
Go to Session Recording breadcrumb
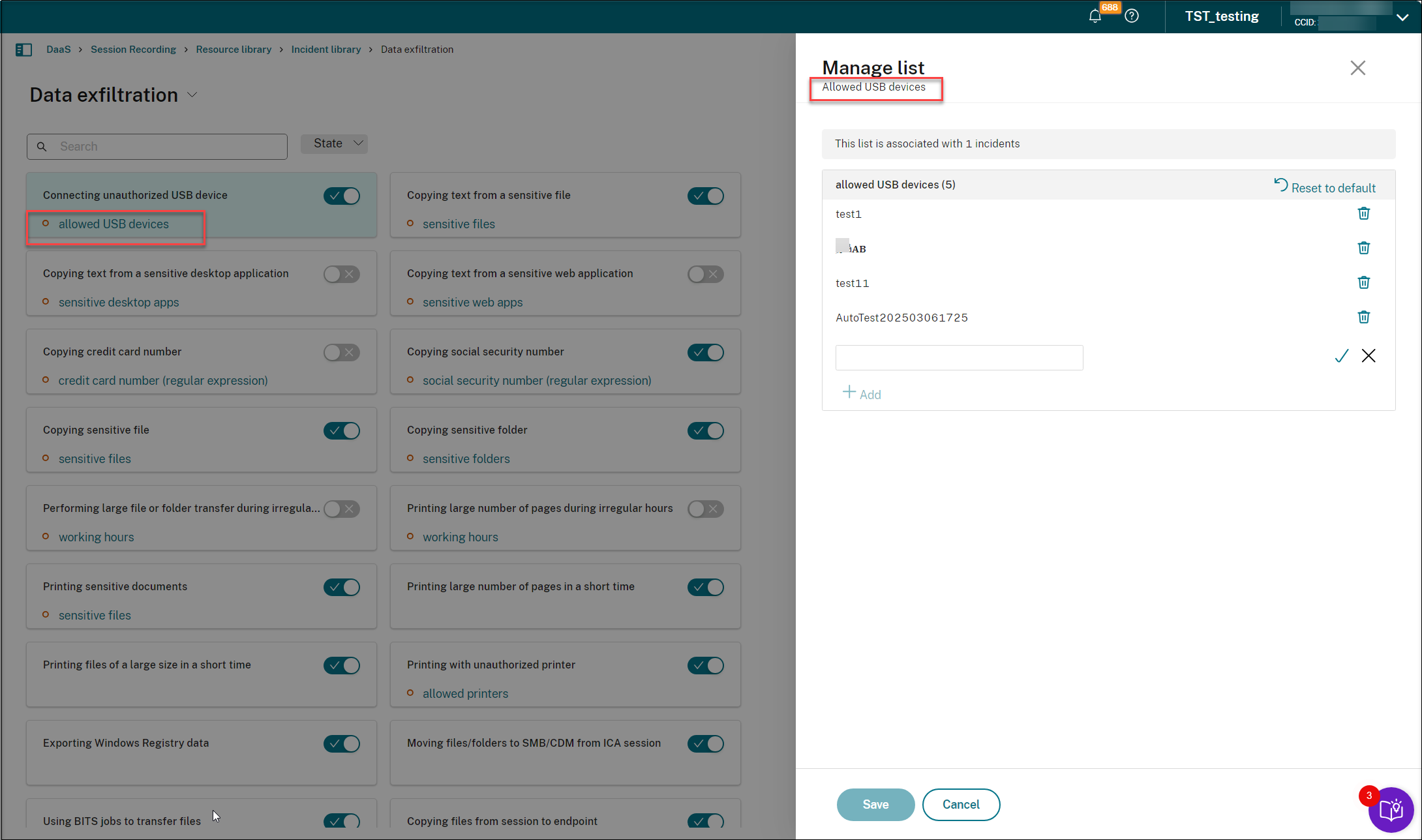point(133,50)
